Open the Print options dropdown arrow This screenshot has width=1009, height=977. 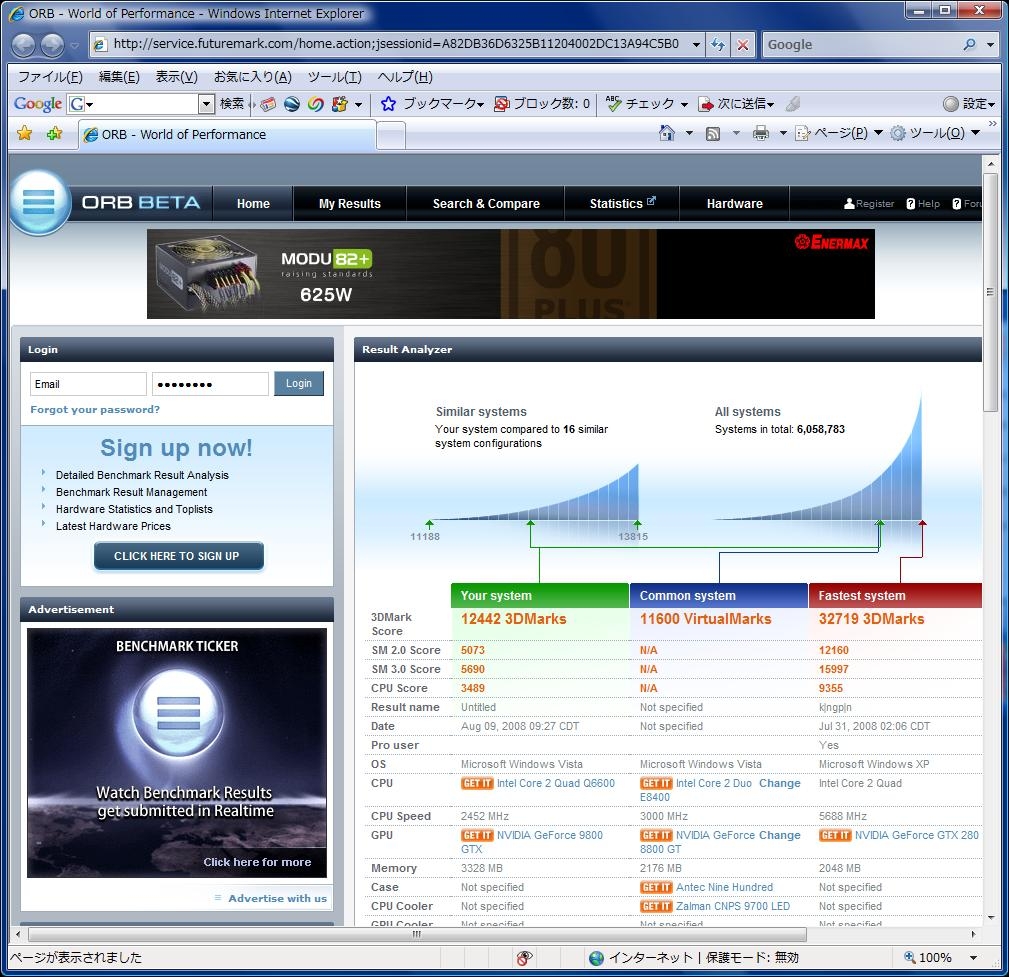point(783,133)
